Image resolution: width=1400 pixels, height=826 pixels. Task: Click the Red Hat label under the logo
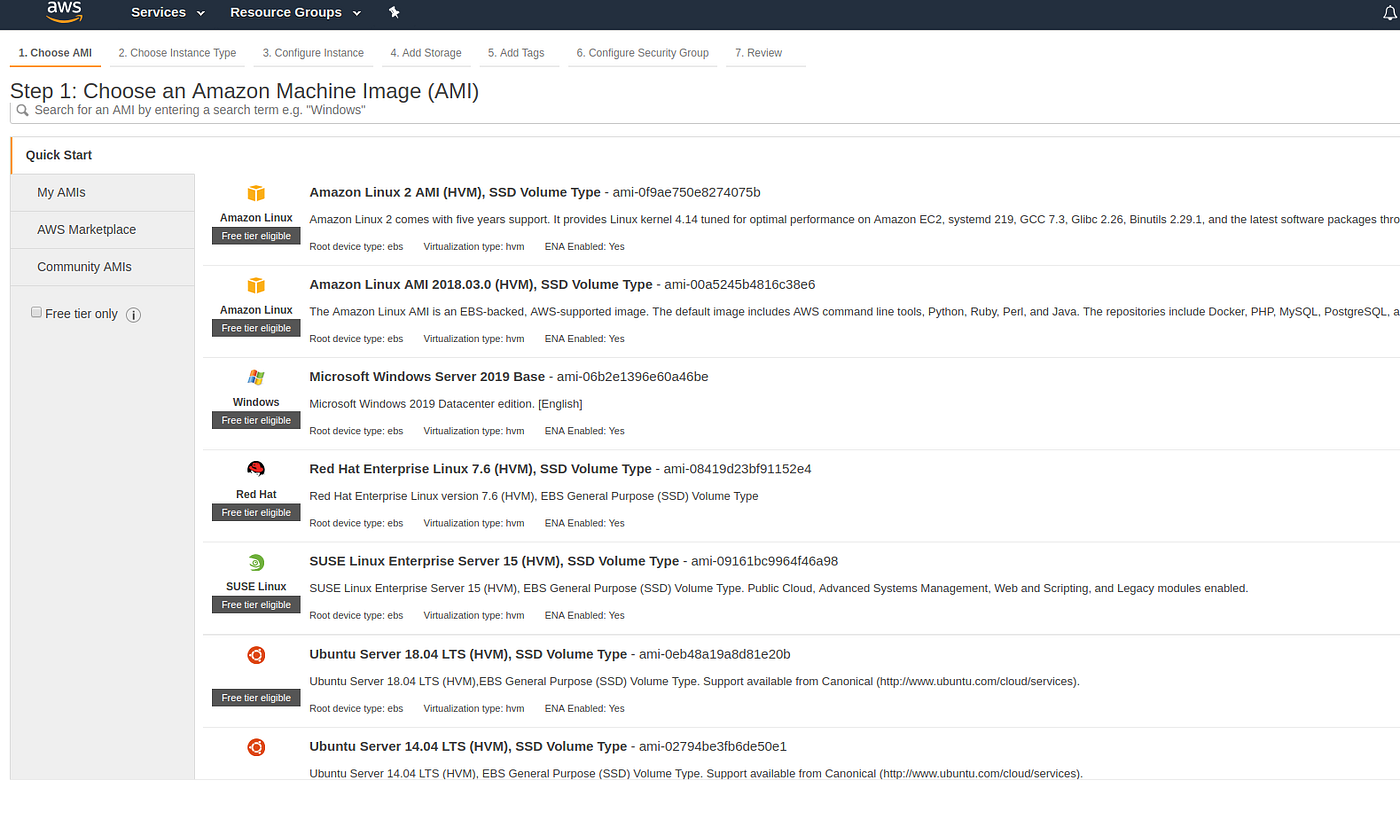click(x=256, y=495)
